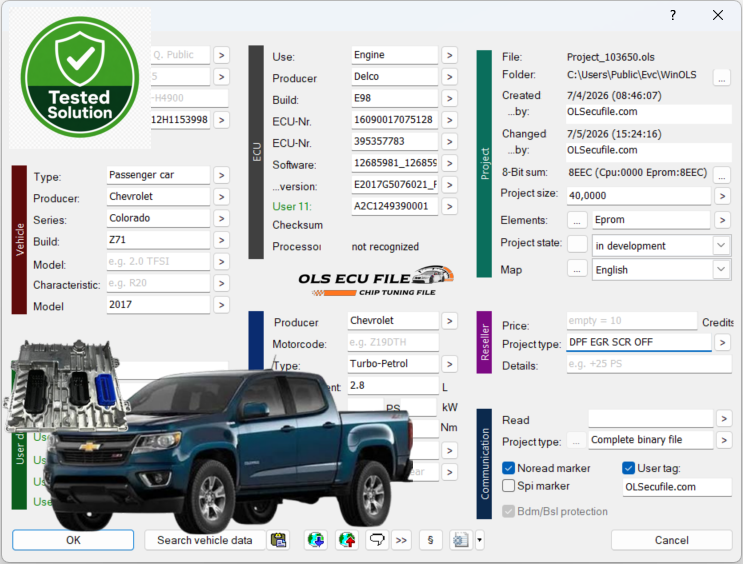This screenshot has width=743, height=564.
Task: Click the globe download icon with blue arrow
Action: 316,540
